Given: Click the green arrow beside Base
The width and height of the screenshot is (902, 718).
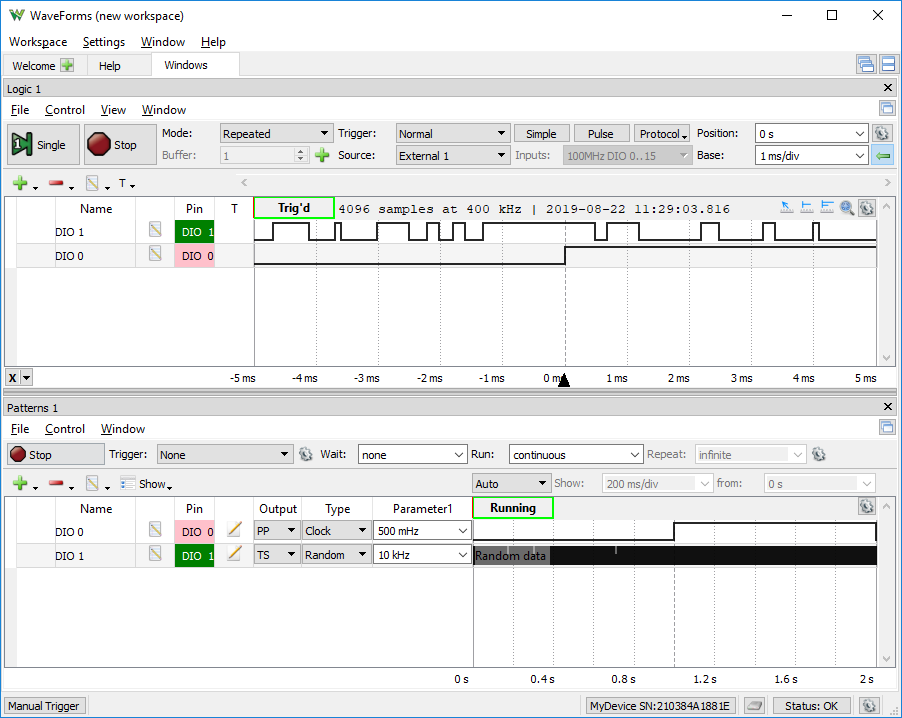Looking at the screenshot, I should tap(882, 155).
